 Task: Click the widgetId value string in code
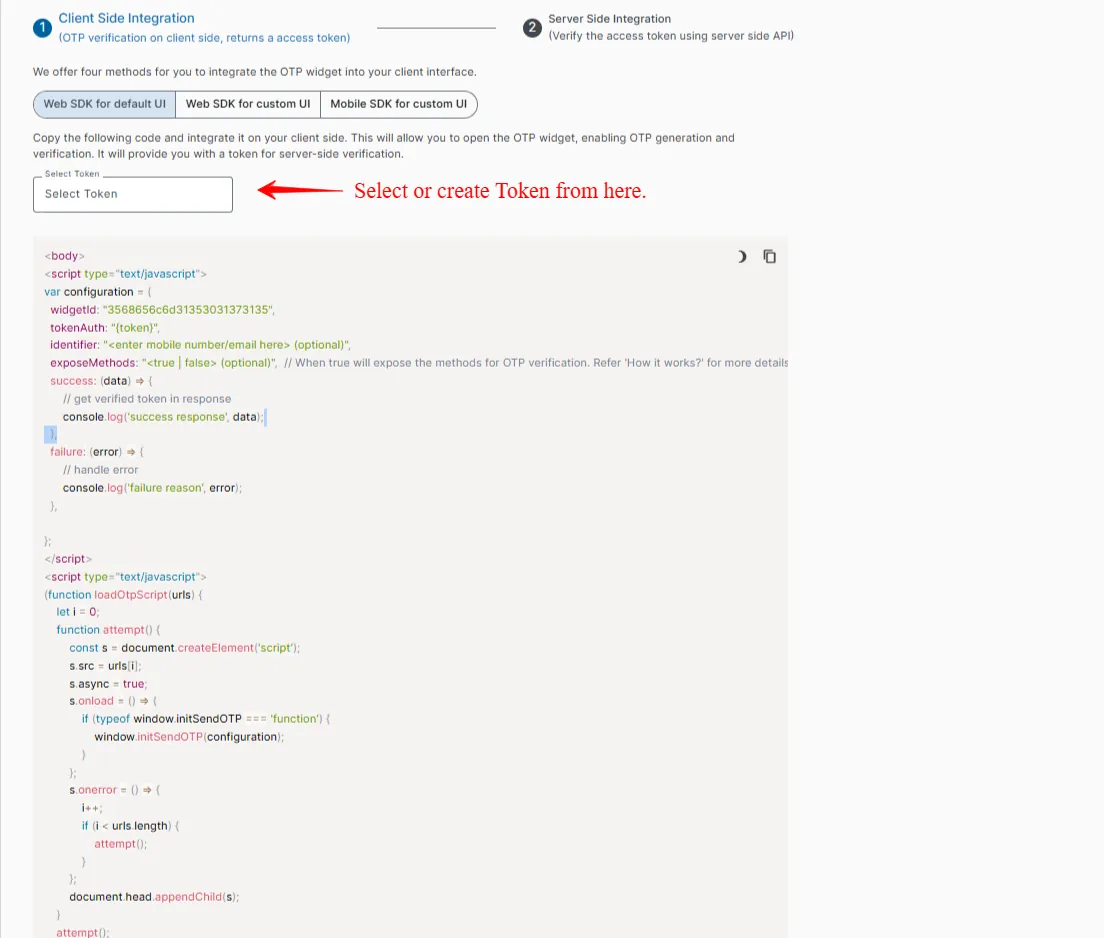coord(189,310)
